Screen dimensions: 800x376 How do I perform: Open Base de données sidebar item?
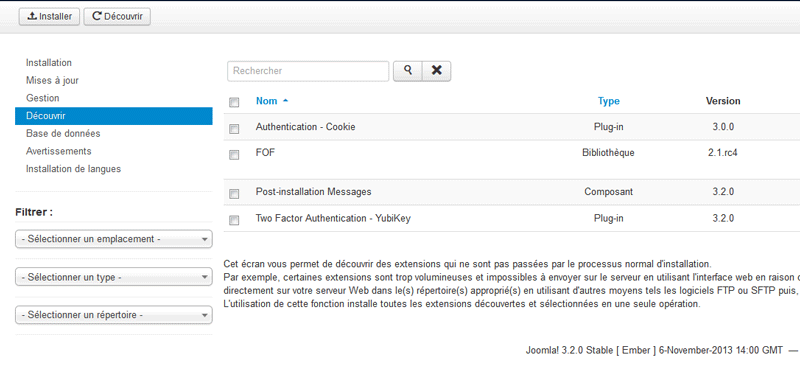63,133
